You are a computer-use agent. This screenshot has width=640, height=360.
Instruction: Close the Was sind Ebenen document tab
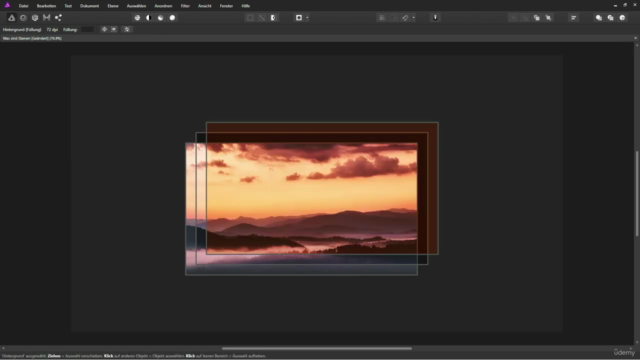[x=635, y=38]
